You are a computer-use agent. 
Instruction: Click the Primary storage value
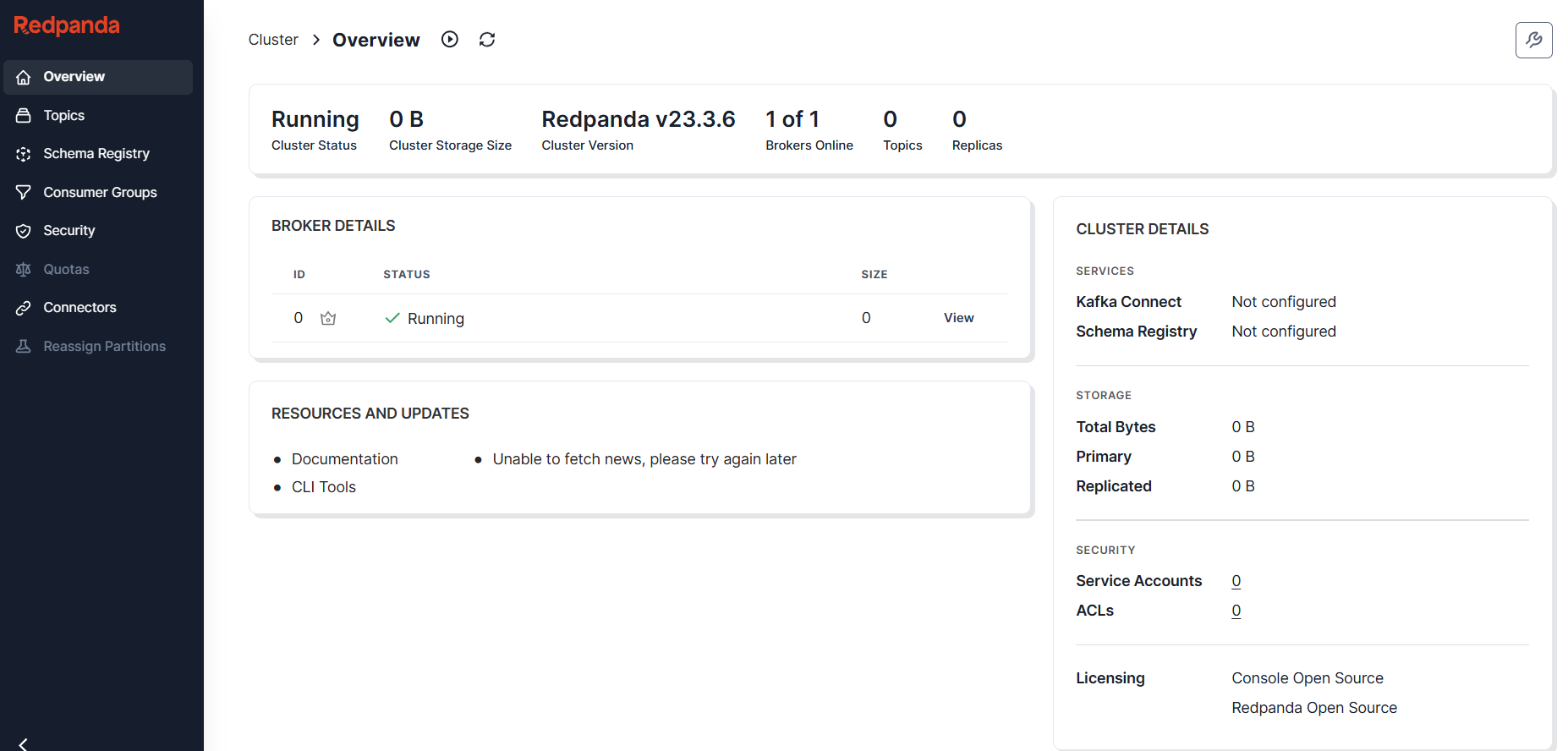(1243, 457)
